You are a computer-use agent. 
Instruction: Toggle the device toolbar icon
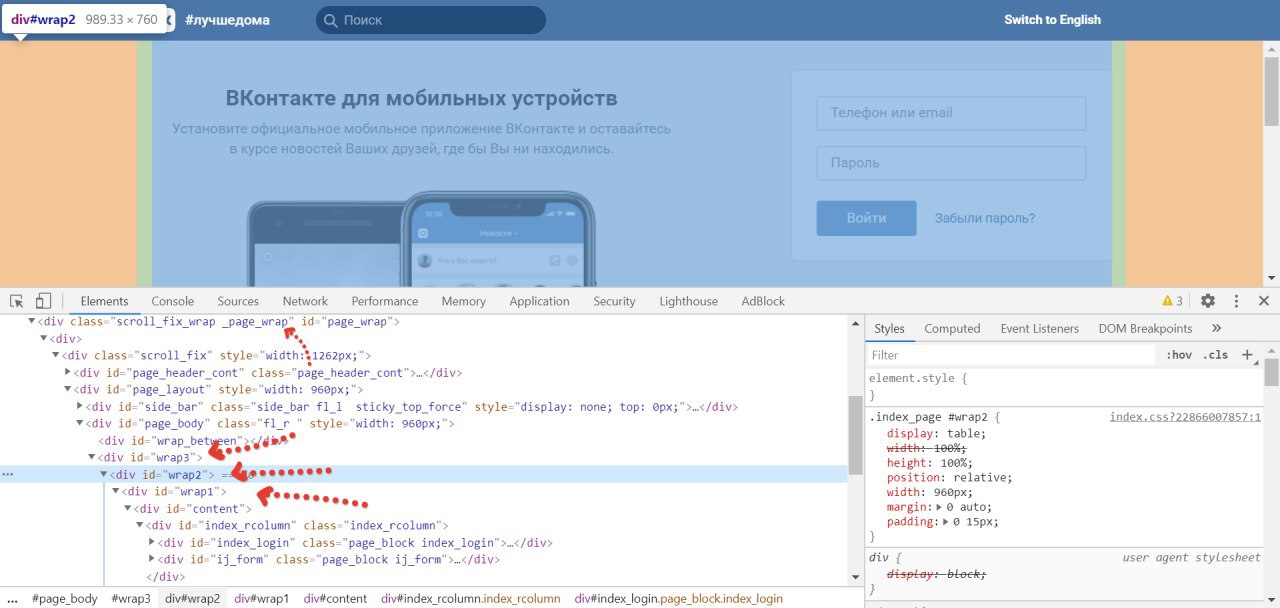tap(43, 301)
